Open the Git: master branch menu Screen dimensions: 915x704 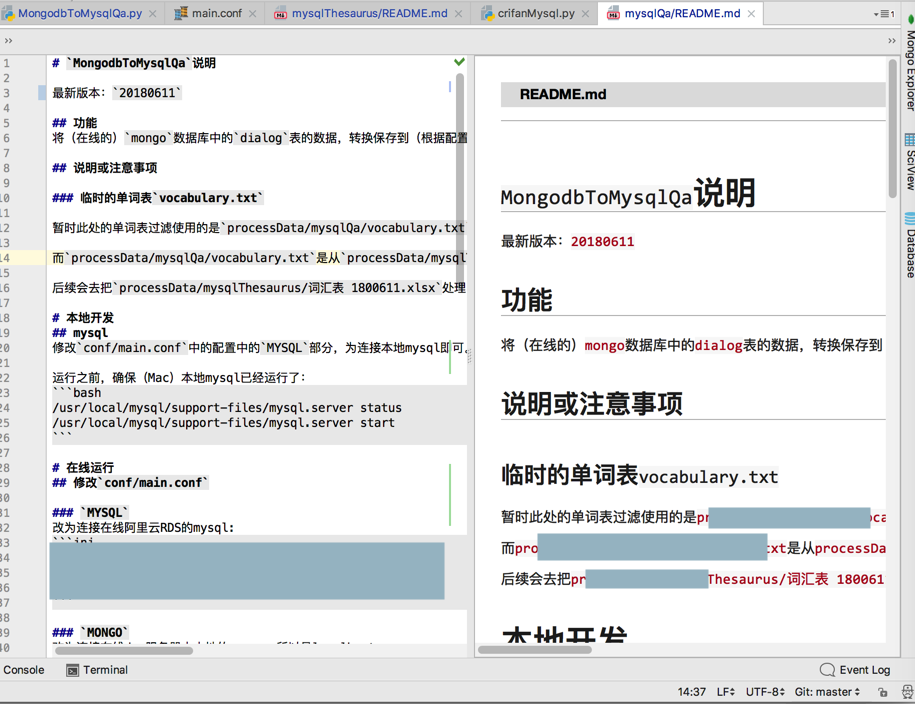827,692
